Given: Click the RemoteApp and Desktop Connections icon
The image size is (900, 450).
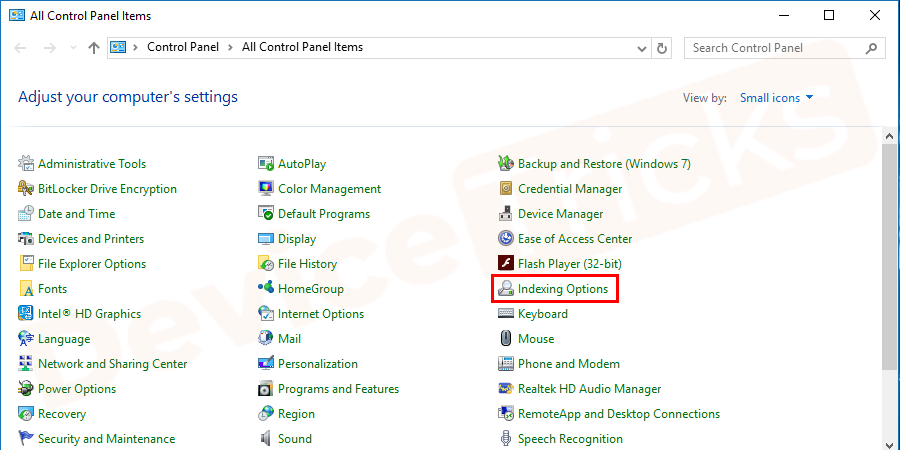Looking at the screenshot, I should [506, 414].
